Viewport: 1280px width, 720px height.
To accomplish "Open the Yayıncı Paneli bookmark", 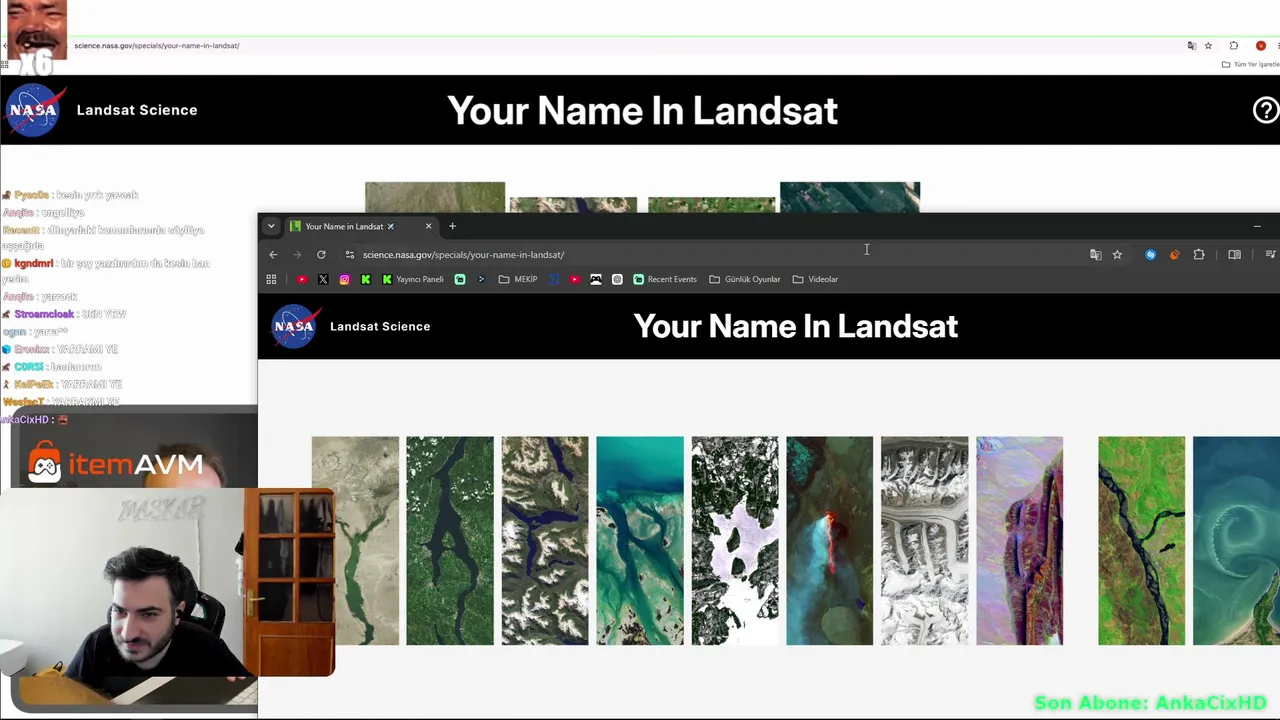I will 413,279.
